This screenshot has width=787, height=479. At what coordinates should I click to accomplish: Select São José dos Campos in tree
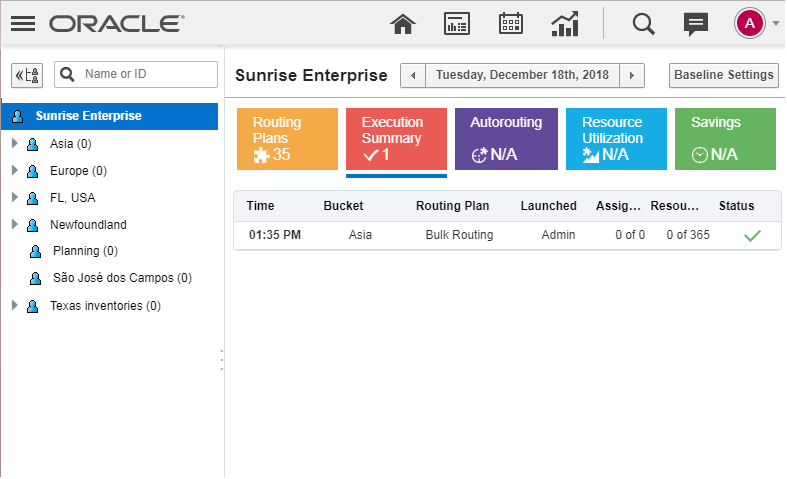tap(122, 278)
